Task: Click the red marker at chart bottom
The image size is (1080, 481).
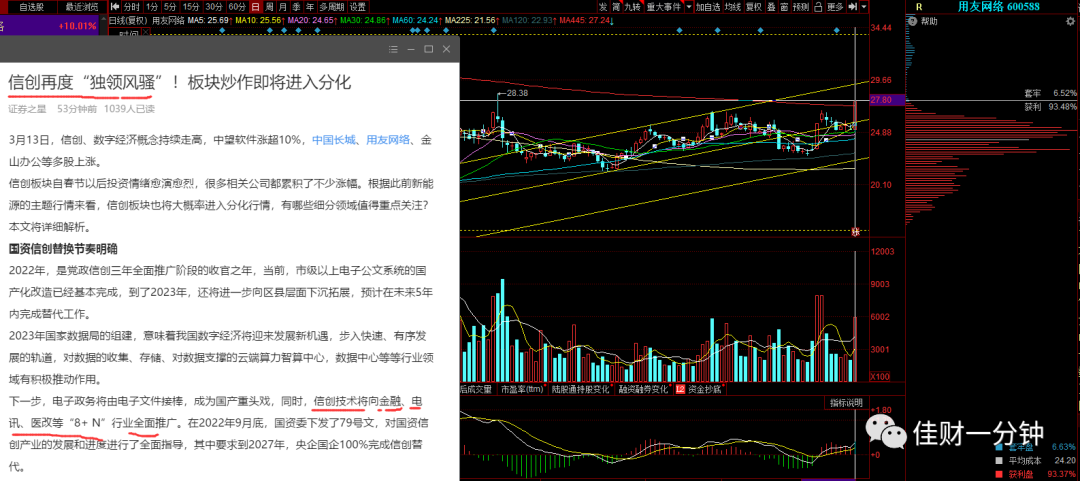Action: pos(855,232)
